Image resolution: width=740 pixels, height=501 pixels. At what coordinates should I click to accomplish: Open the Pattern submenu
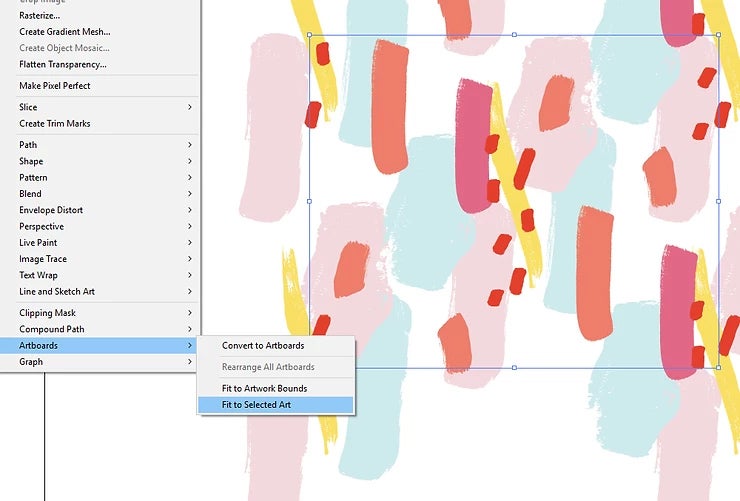click(100, 177)
